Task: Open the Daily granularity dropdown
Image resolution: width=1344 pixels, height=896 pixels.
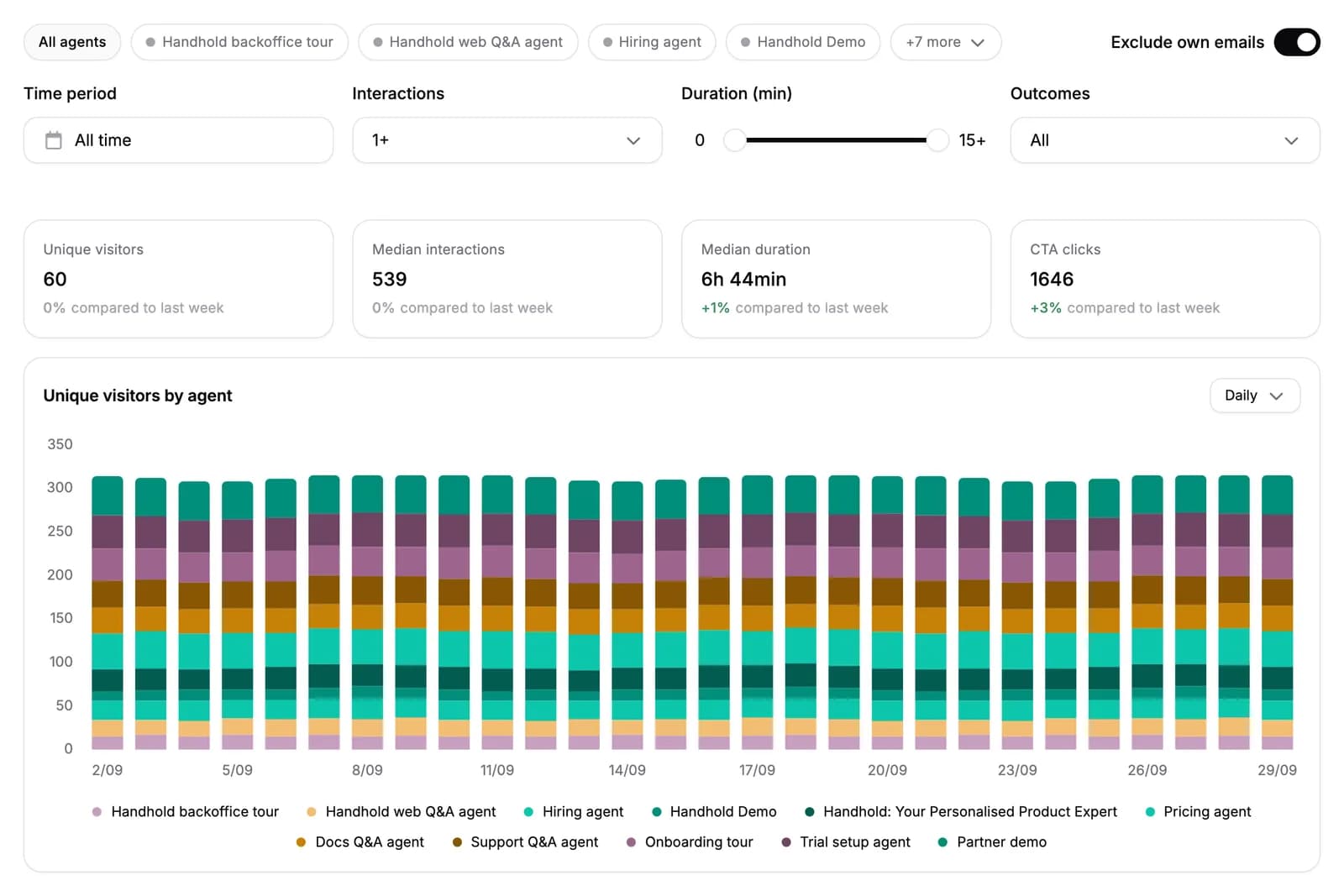Action: click(x=1255, y=396)
